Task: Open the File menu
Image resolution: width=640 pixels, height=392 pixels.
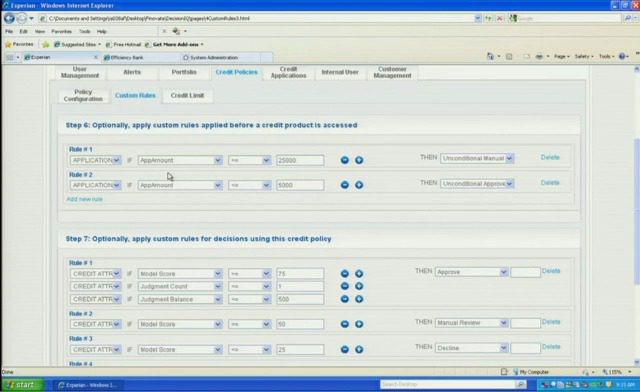Action: click(x=9, y=31)
